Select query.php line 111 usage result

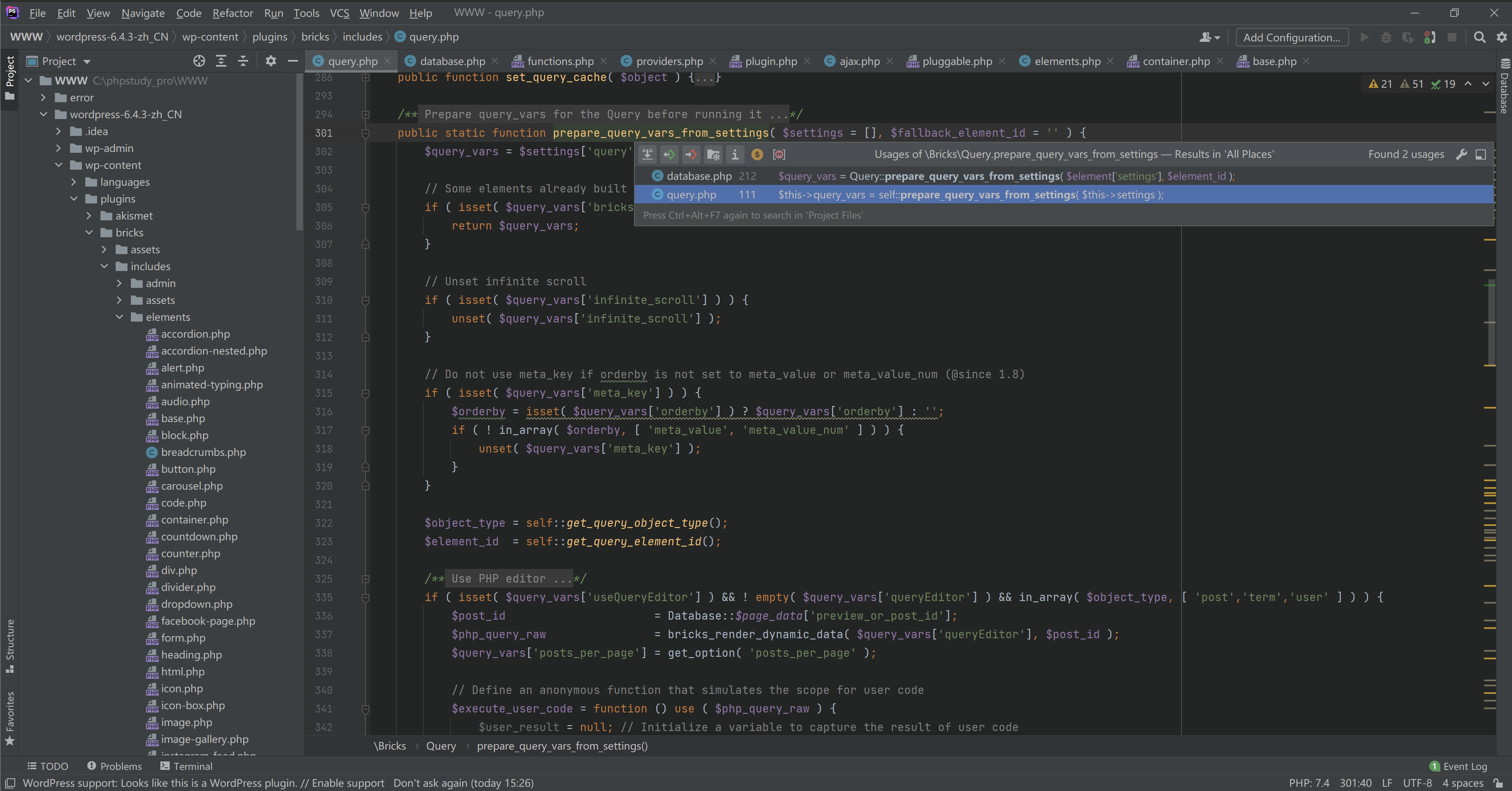[1064, 195]
